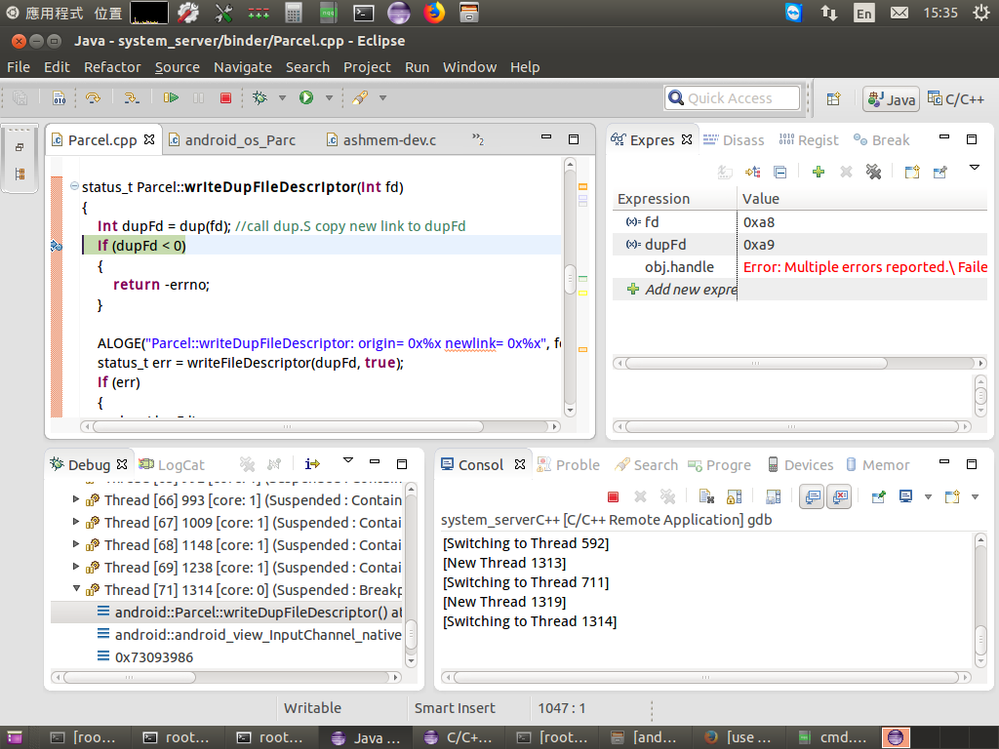Expand Thread [66] 993 in Debug view
Image resolution: width=999 pixels, height=749 pixels.
[76, 499]
